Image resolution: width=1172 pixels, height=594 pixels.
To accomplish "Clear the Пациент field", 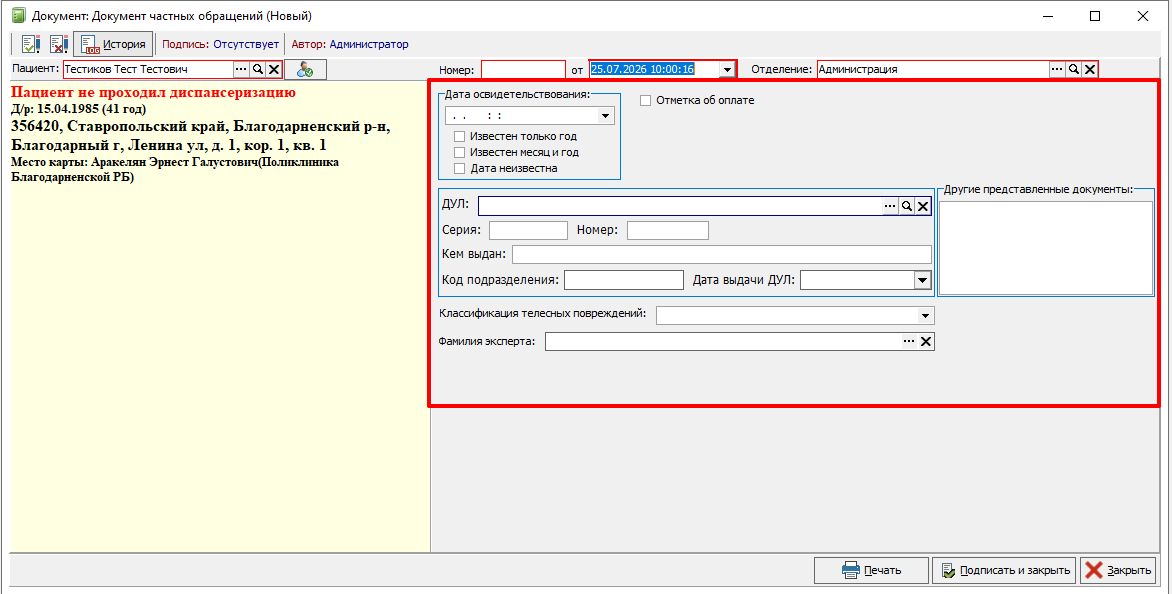I will click(274, 69).
